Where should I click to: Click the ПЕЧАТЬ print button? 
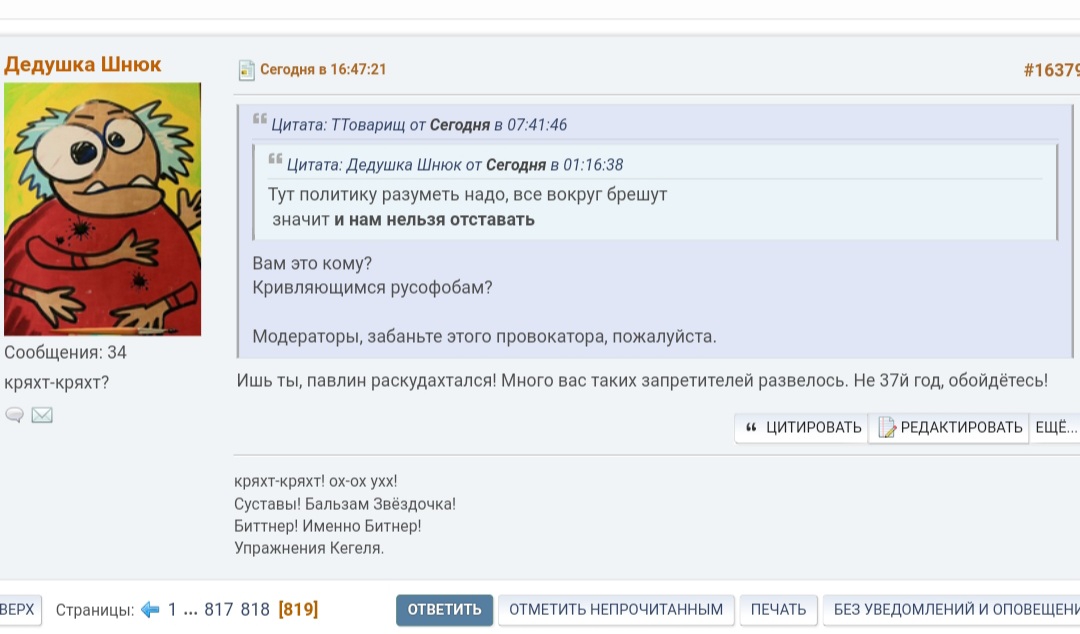pos(778,609)
